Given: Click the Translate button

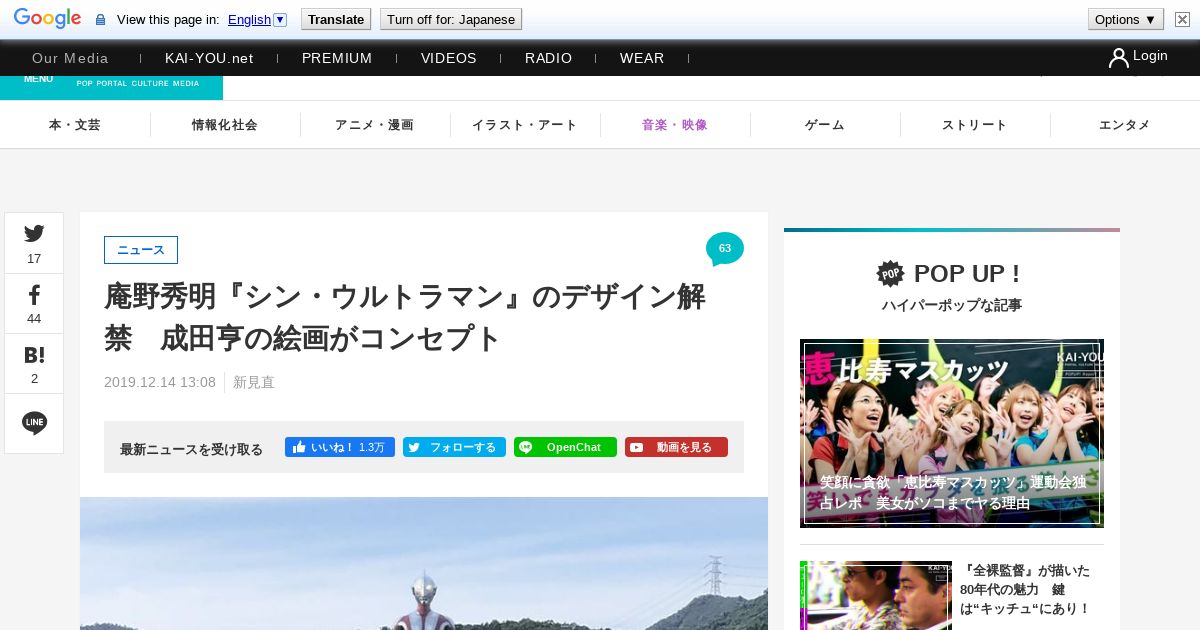Looking at the screenshot, I should [x=336, y=19].
